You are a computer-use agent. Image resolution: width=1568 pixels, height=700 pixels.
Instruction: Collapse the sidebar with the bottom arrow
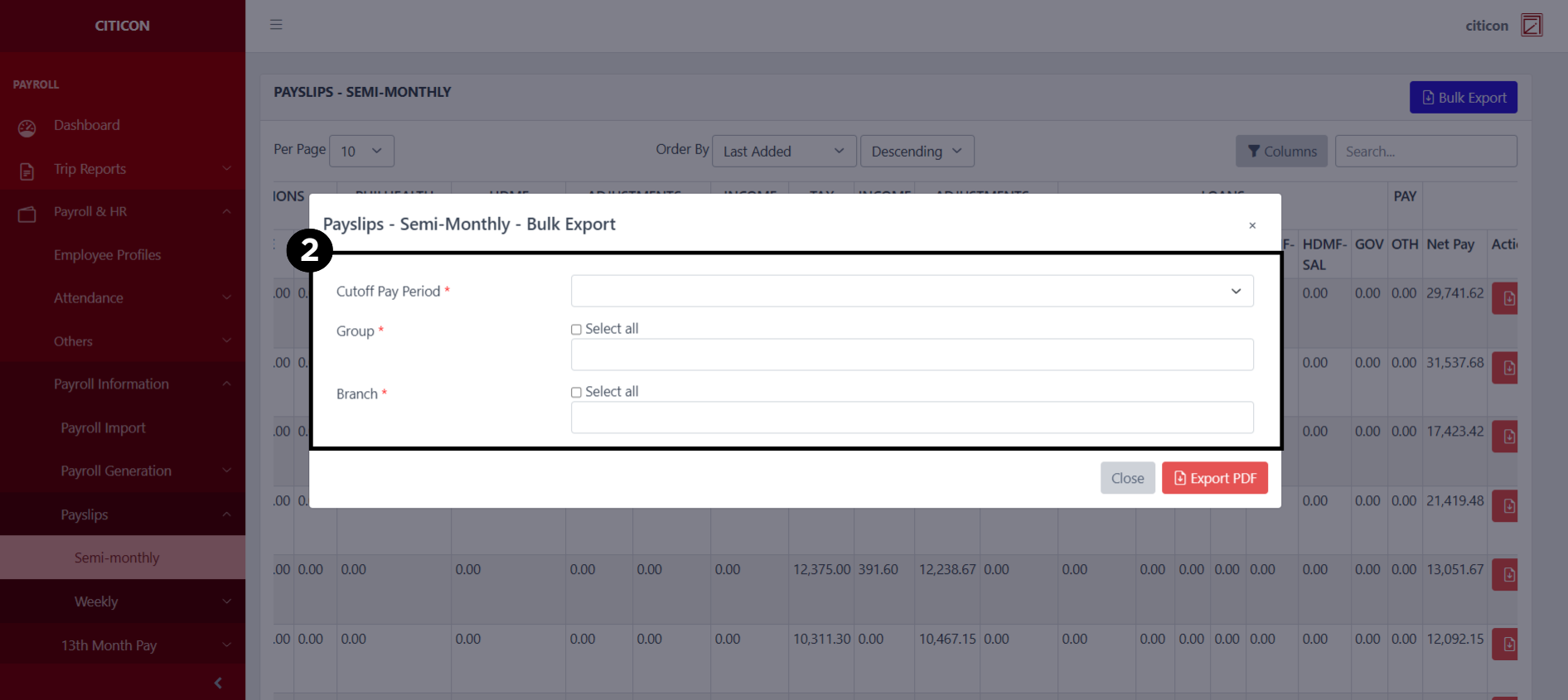218,683
